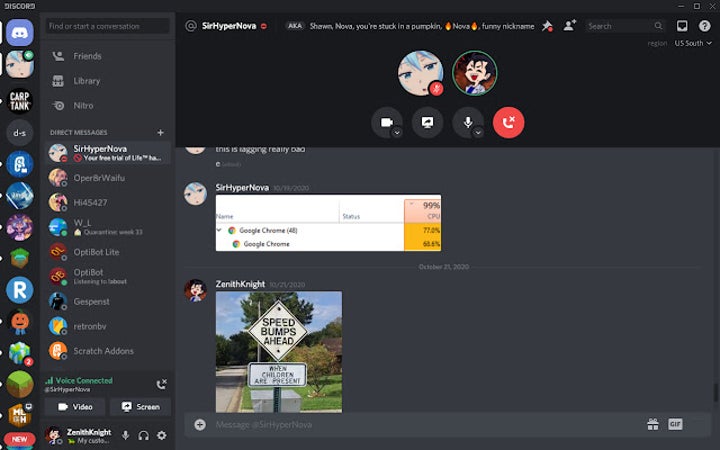Add friends to DM icon

pyautogui.click(x=569, y=26)
